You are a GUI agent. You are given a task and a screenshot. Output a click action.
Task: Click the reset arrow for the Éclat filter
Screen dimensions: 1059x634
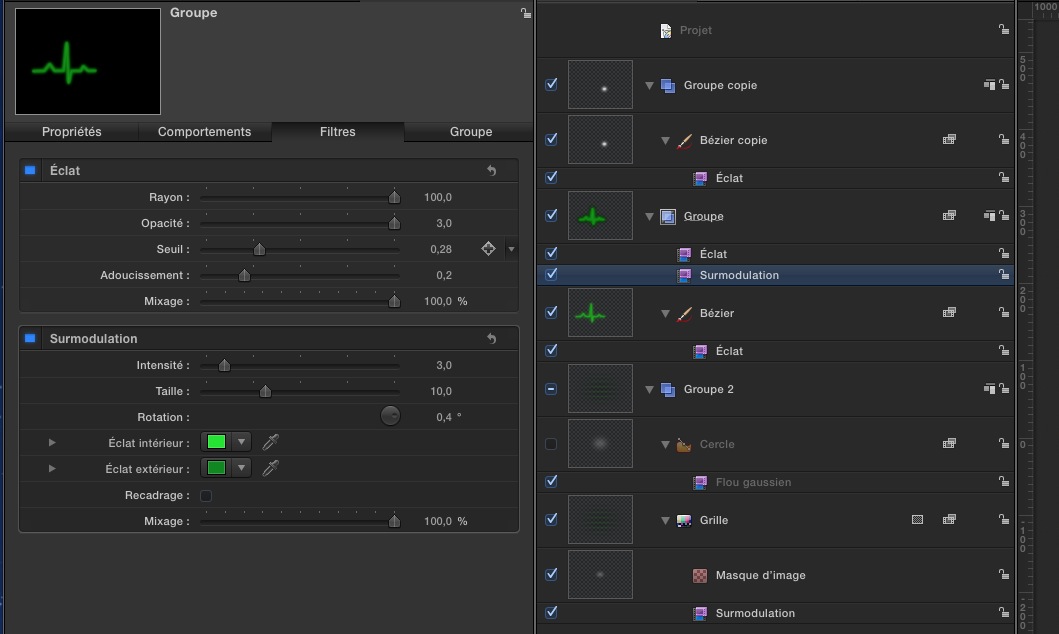tap(491, 171)
